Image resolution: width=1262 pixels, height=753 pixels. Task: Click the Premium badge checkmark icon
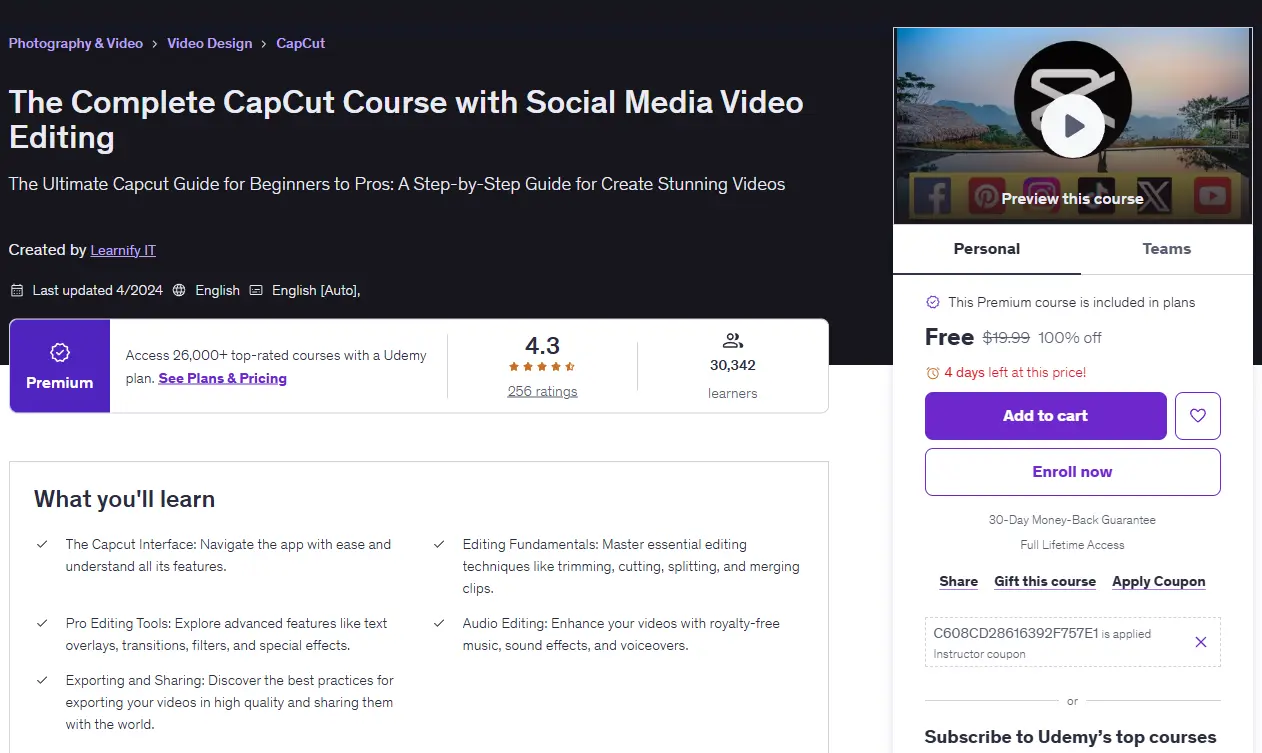point(60,352)
